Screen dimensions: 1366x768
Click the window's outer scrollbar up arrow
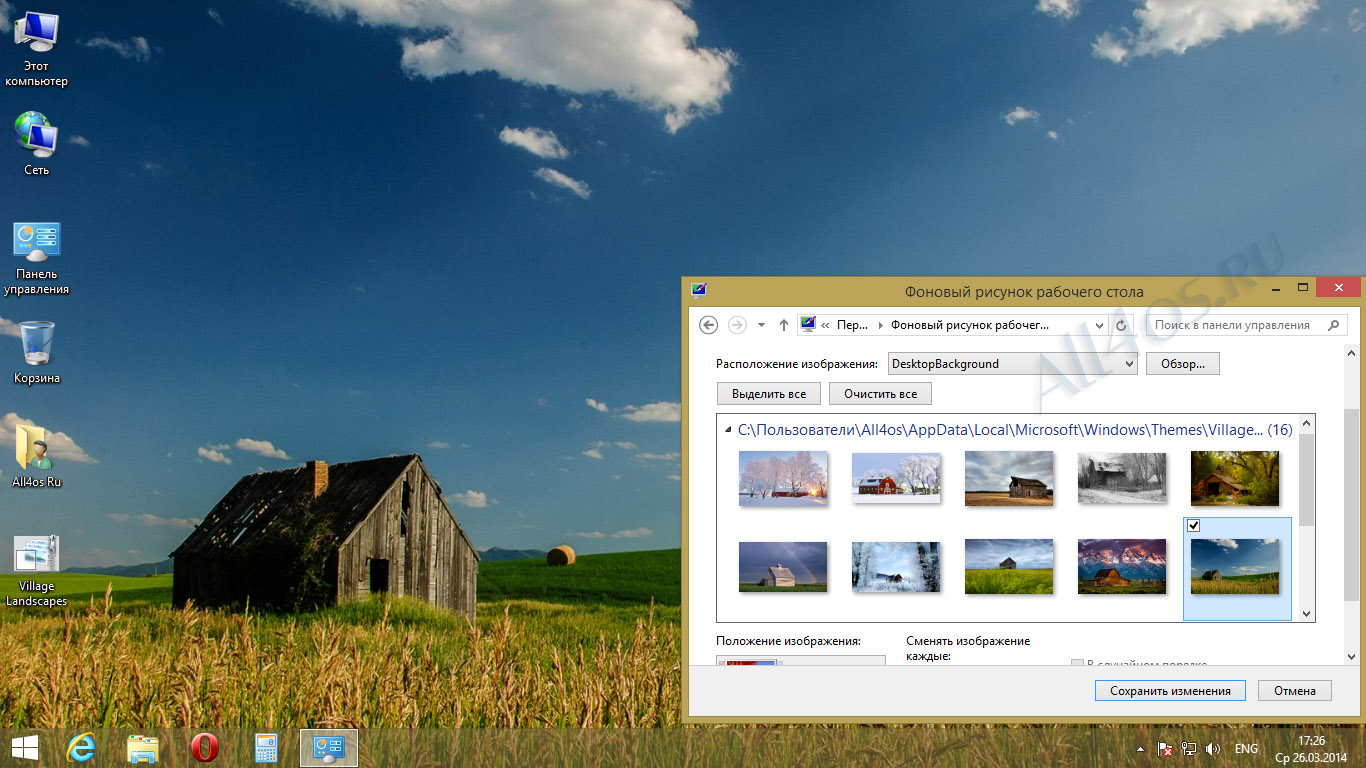(x=1351, y=353)
